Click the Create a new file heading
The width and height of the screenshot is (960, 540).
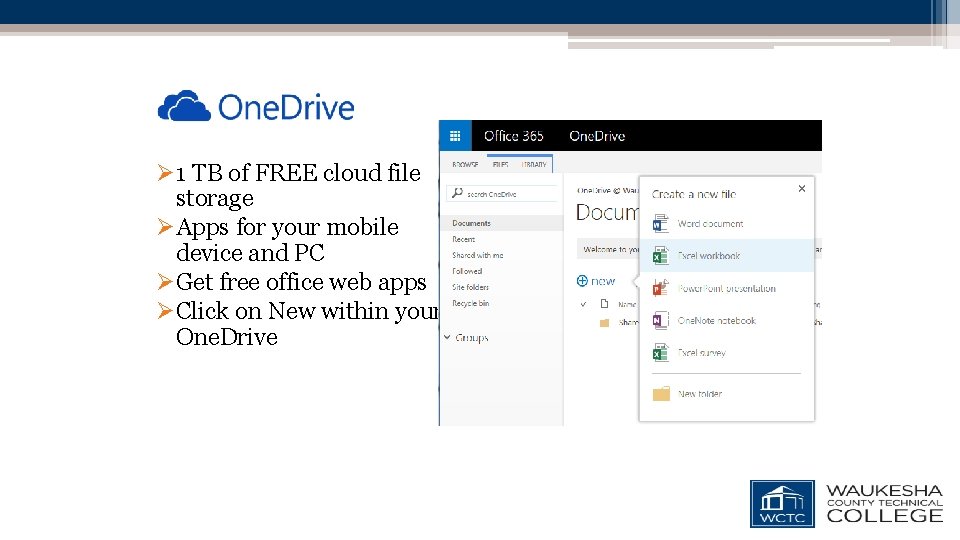[x=694, y=194]
